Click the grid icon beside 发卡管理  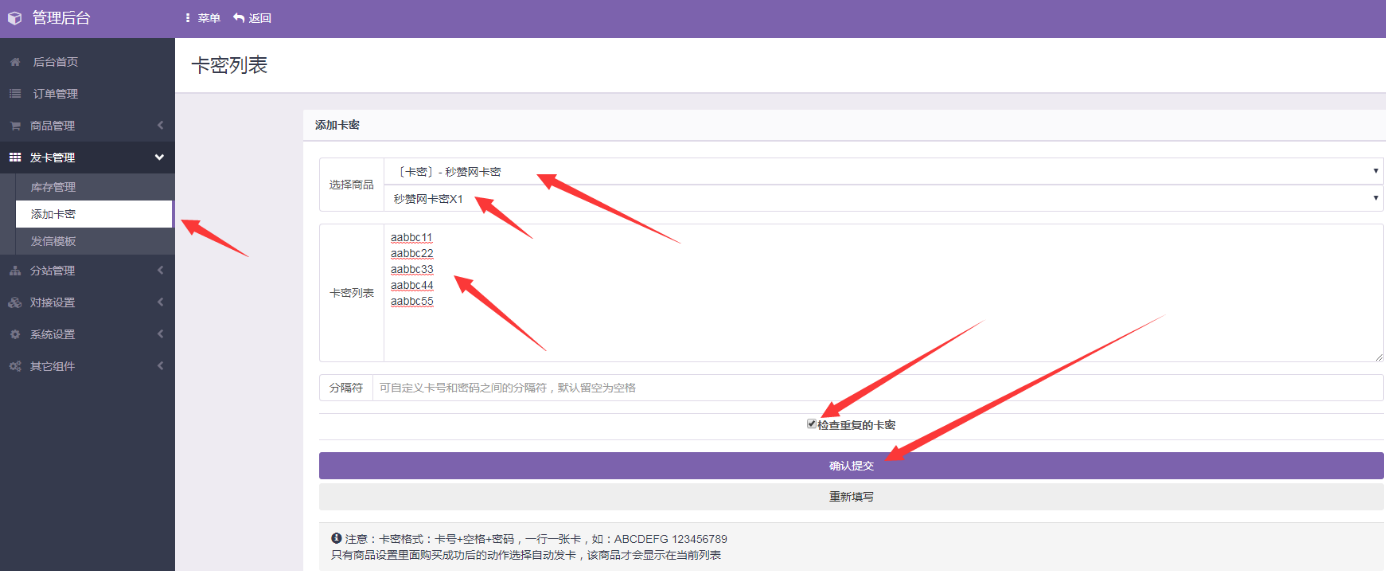click(x=15, y=158)
